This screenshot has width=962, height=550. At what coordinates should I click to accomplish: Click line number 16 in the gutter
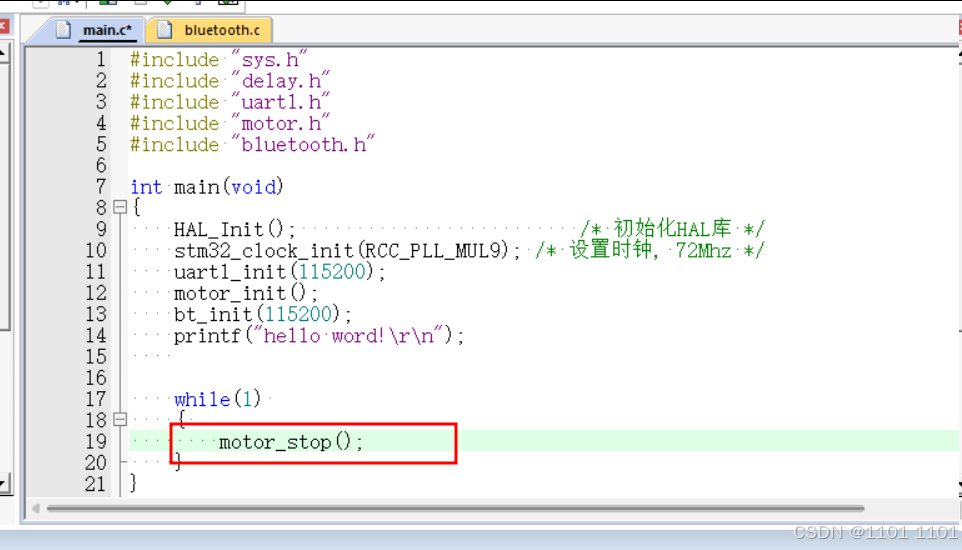[x=96, y=378]
